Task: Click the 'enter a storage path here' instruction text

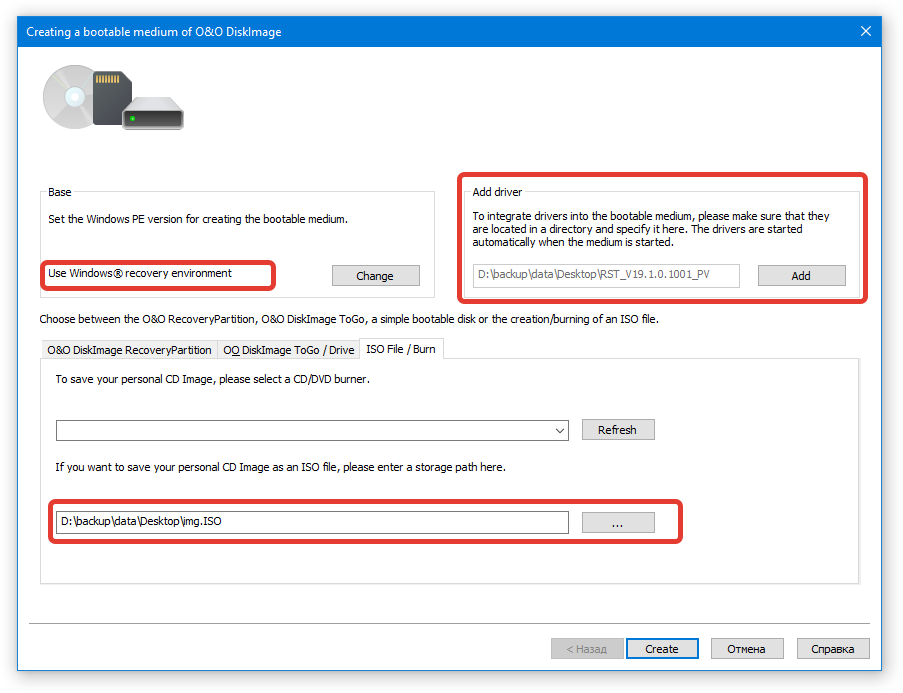Action: 280,467
